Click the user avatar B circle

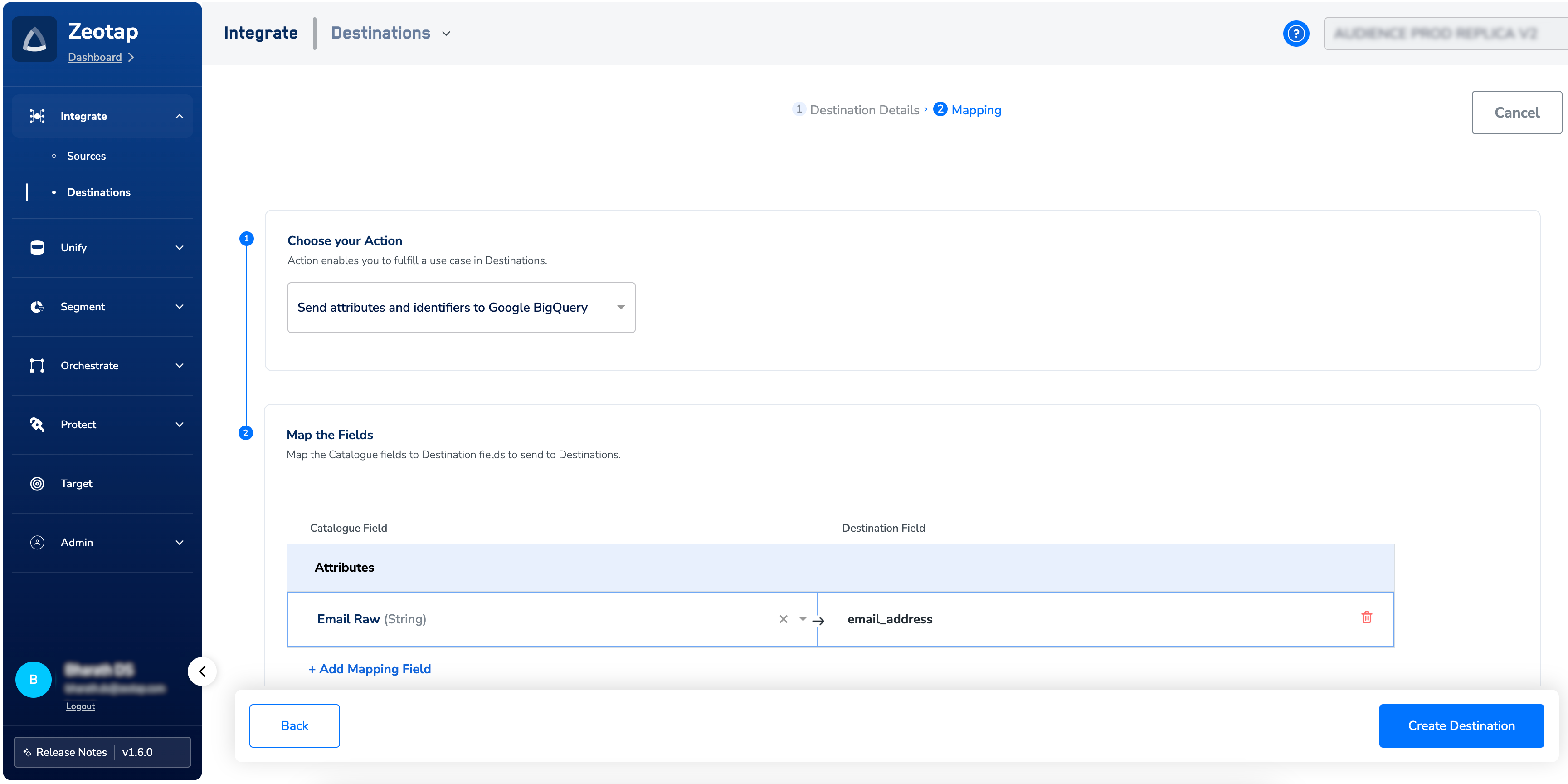coord(34,679)
